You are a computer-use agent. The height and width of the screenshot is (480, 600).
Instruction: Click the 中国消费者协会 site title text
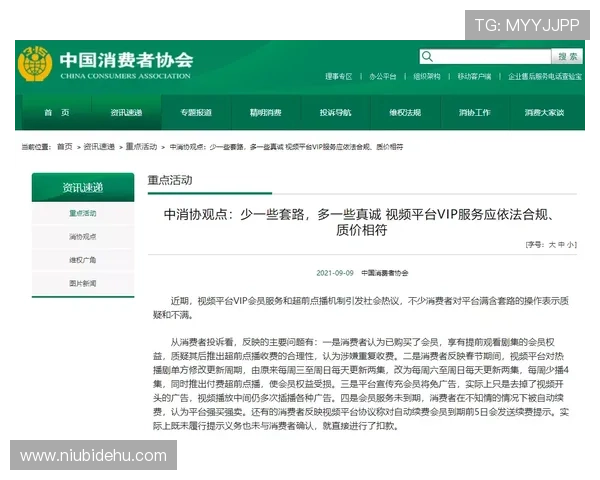pyautogui.click(x=126, y=60)
